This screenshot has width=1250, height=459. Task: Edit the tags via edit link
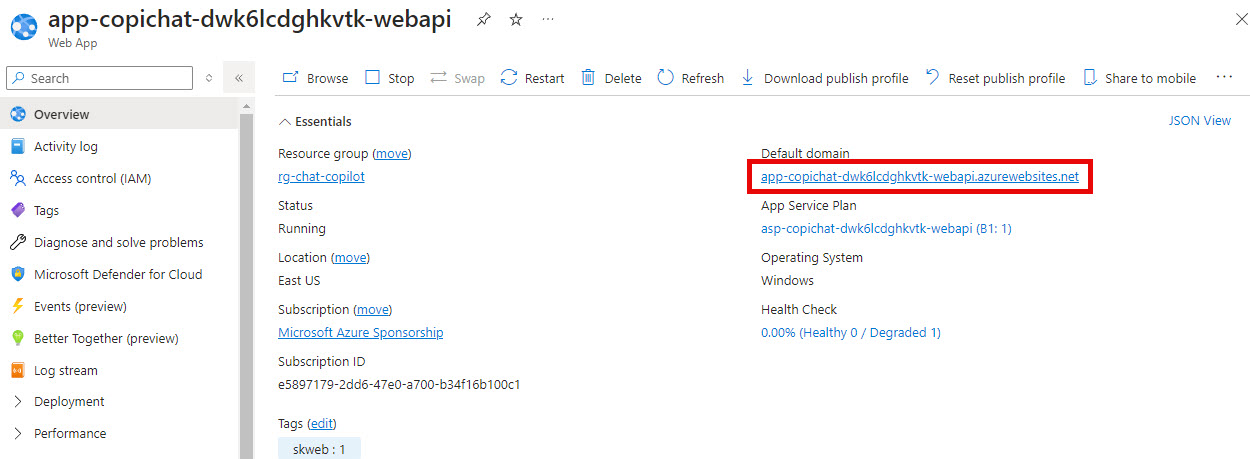tap(322, 423)
